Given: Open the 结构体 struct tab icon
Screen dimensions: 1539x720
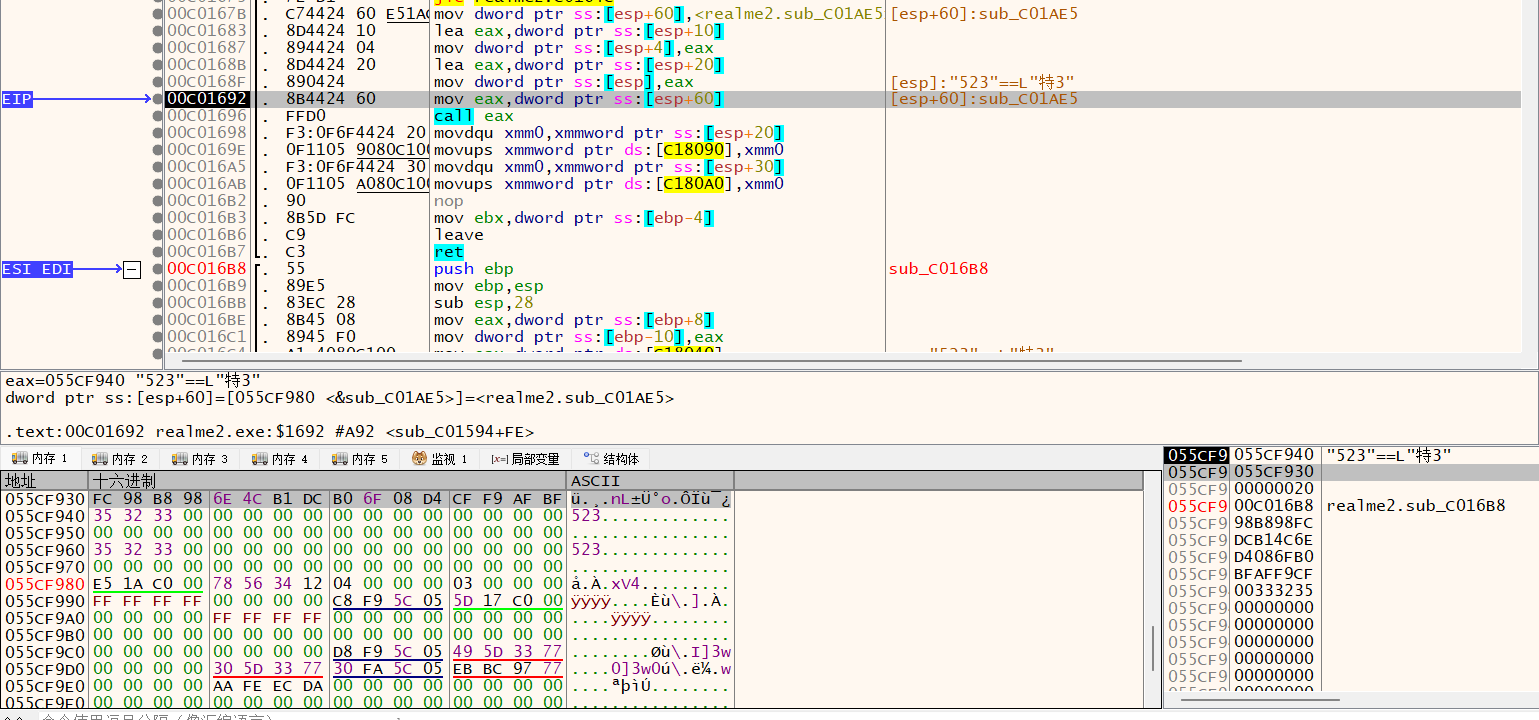Looking at the screenshot, I should [x=591, y=459].
